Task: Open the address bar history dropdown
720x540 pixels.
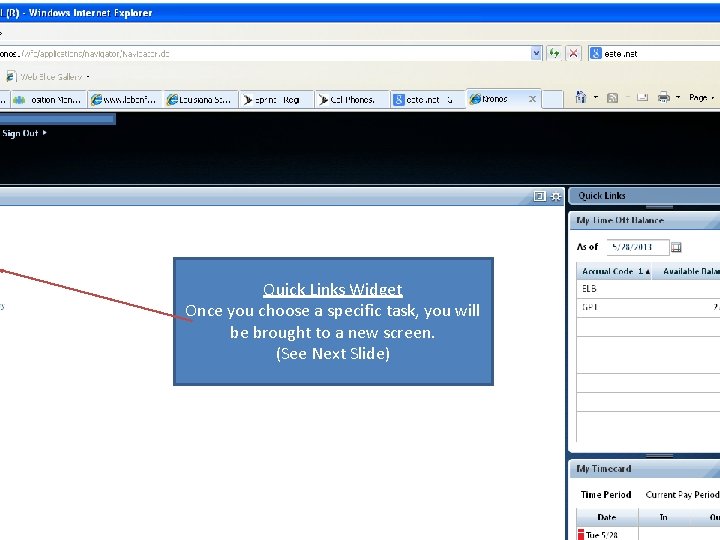Action: pyautogui.click(x=536, y=54)
